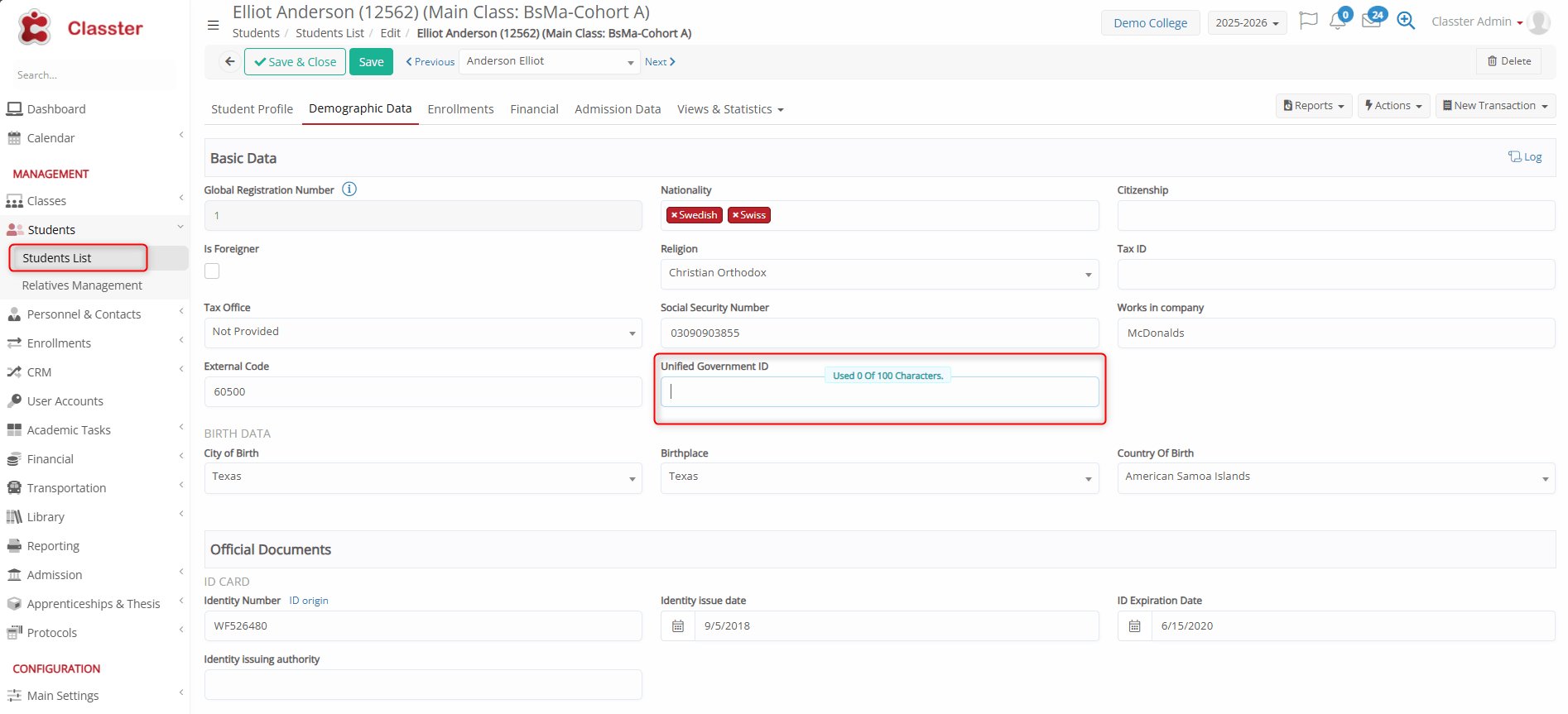Open Identity issue date calendar icon
The width and height of the screenshot is (1568, 714).
click(678, 626)
